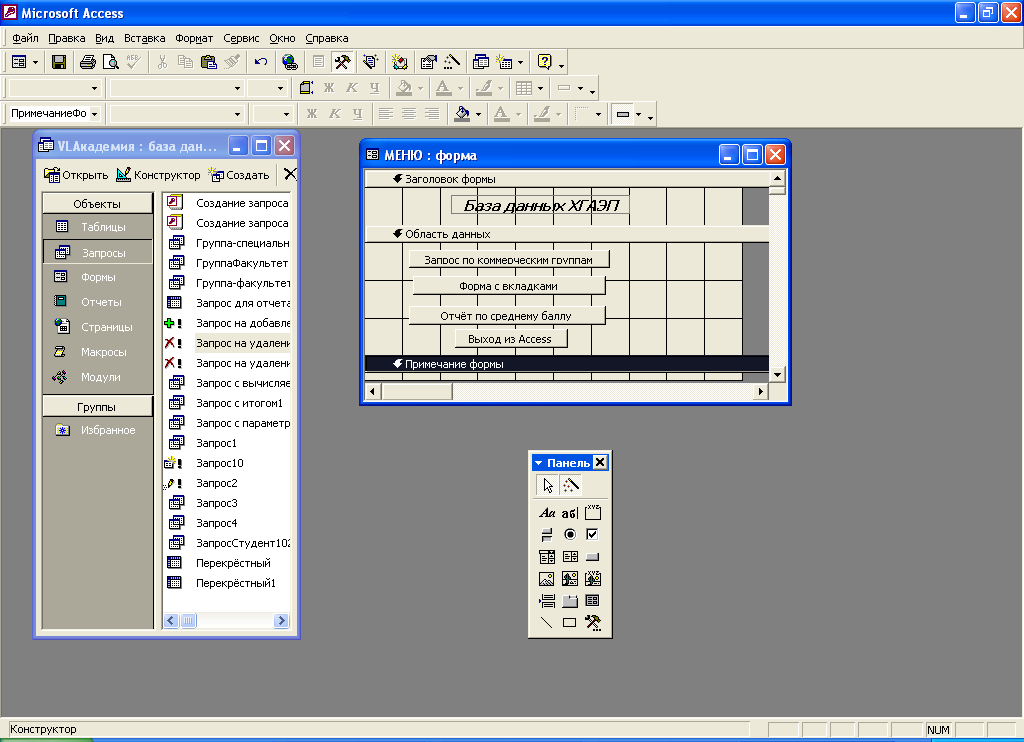
Task: Expand the View button dropdown arrow
Action: pos(35,62)
